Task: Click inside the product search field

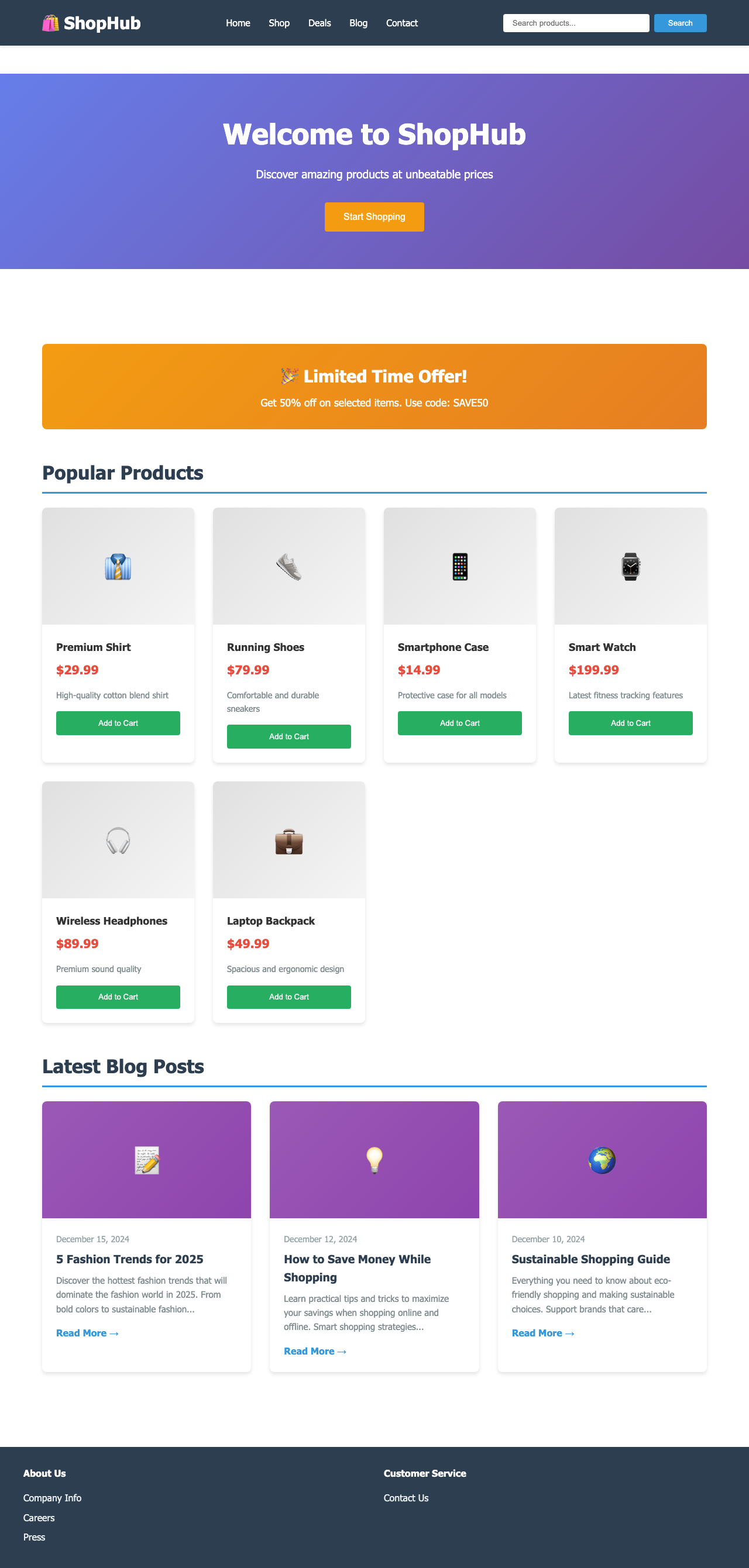Action: coord(575,23)
